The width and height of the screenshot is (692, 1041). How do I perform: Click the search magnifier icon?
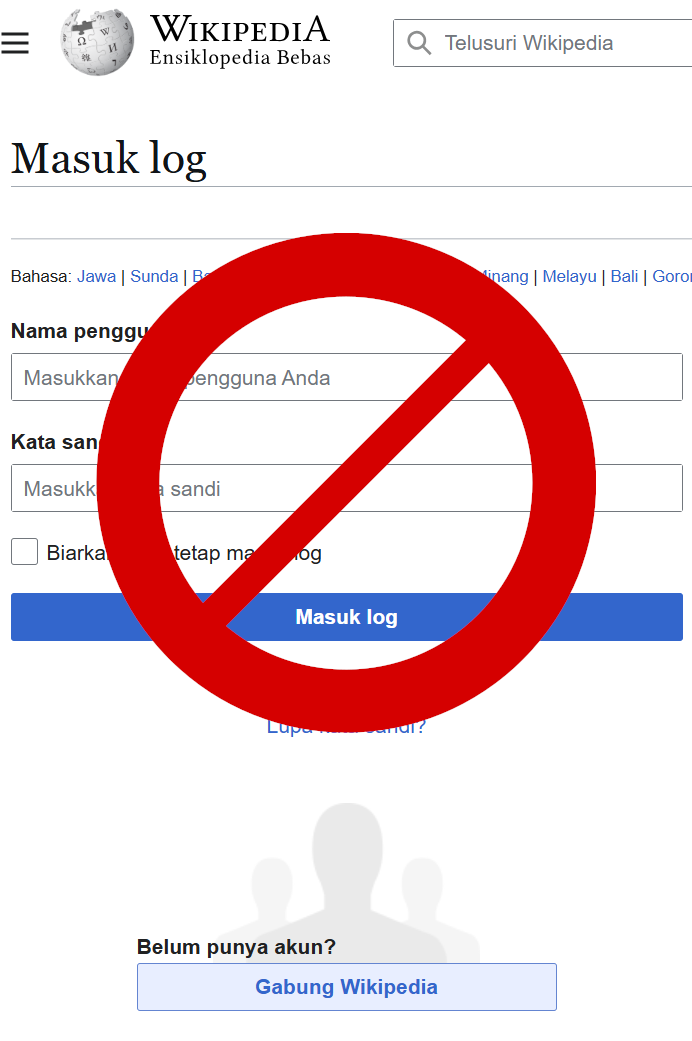pyautogui.click(x=419, y=43)
